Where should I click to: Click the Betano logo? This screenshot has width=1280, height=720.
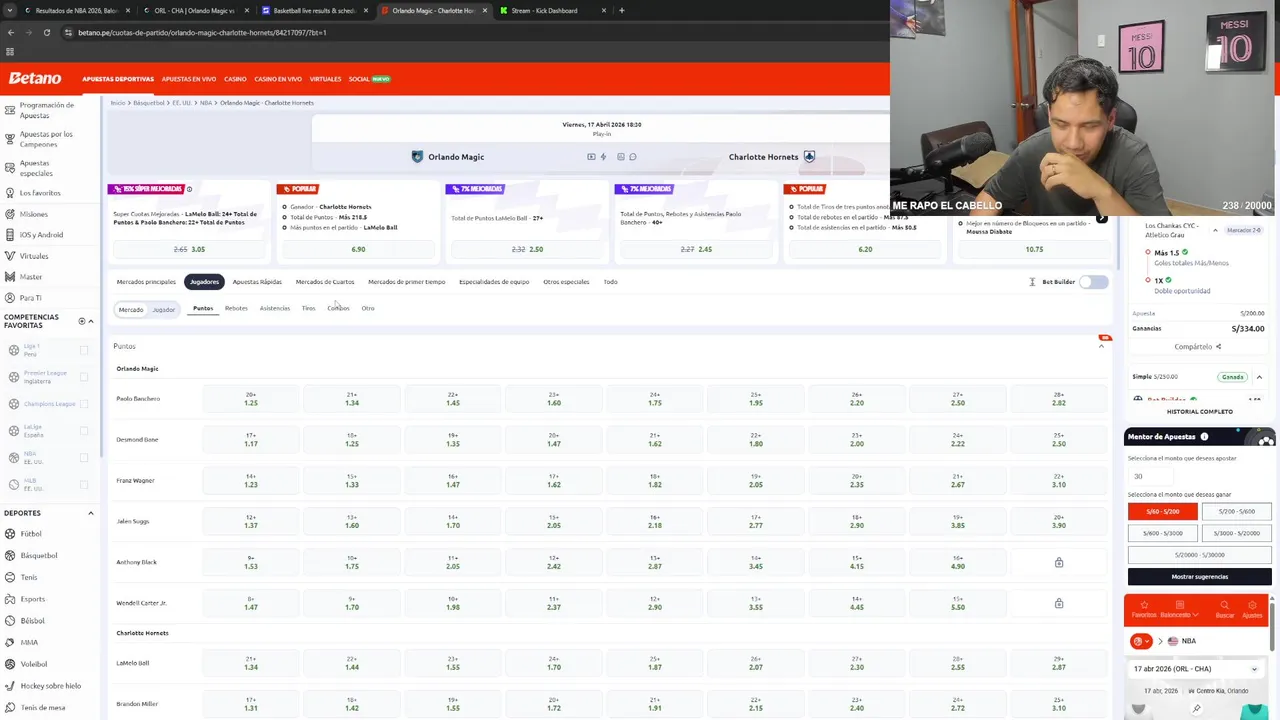coord(35,78)
